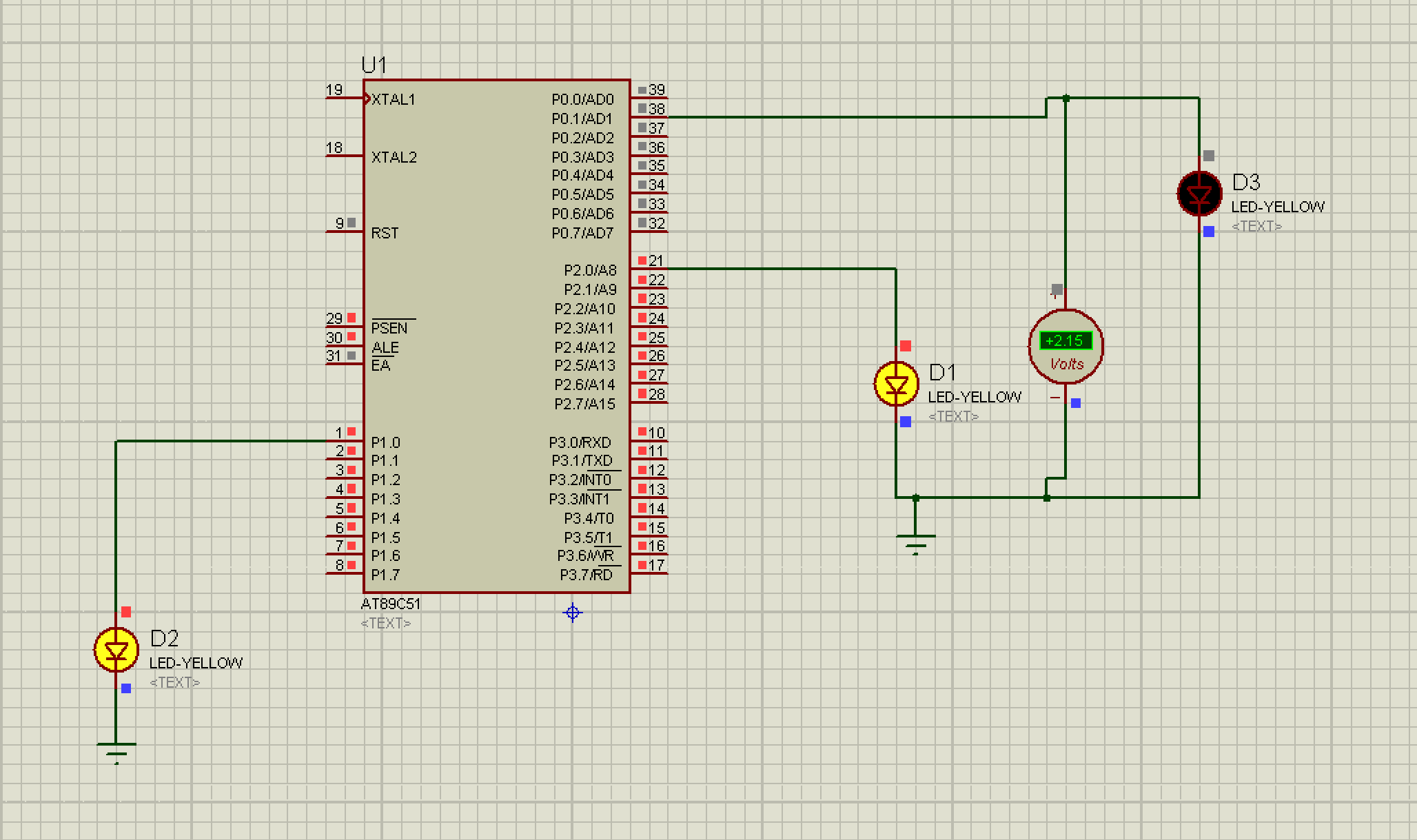This screenshot has width=1417, height=840.
Task: Click the P3.0/RXD pin name
Action: point(580,442)
